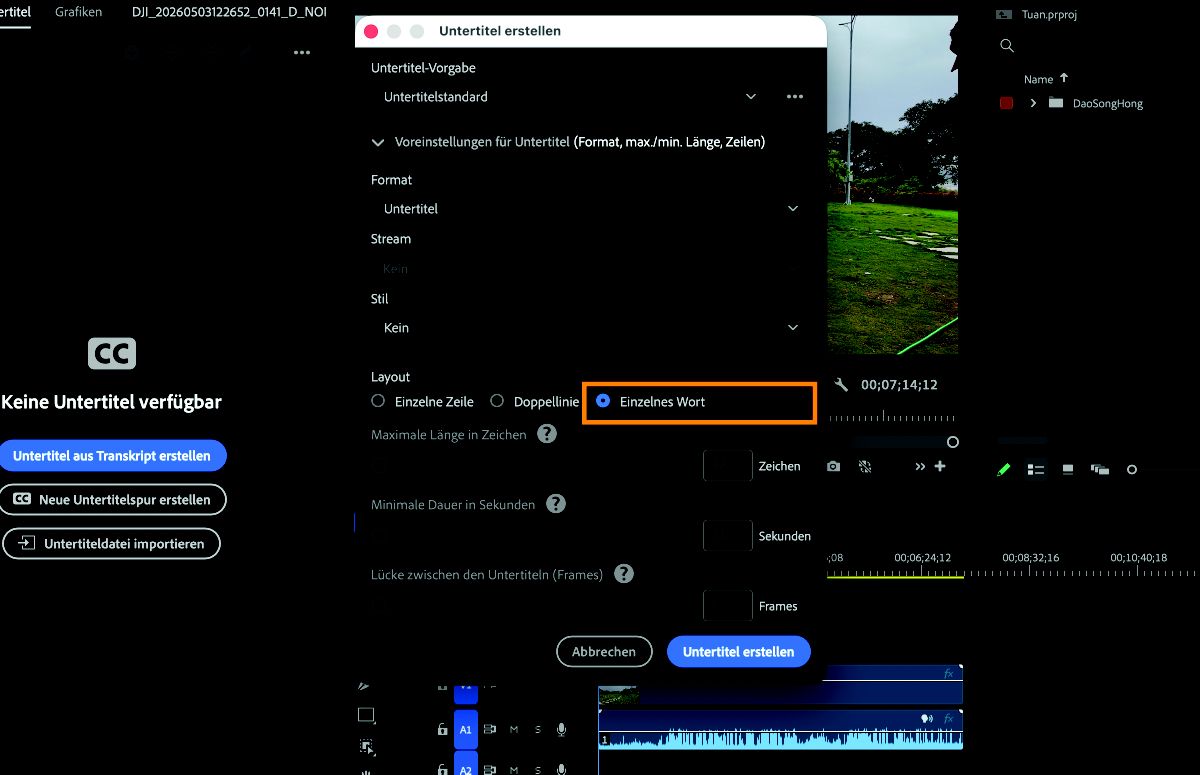Click help icon beside Lücke zwischen den Untertiteln

tap(624, 574)
